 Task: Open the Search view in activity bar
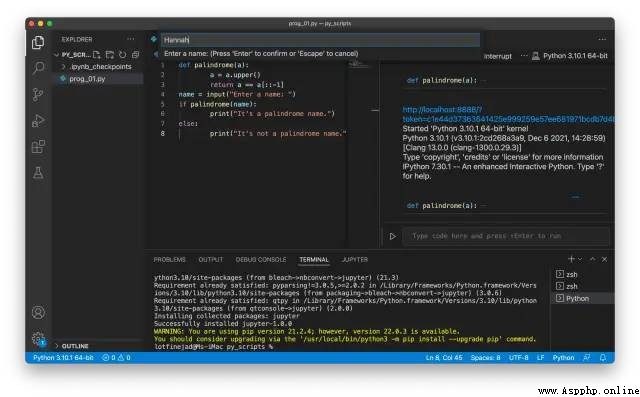tap(38, 68)
